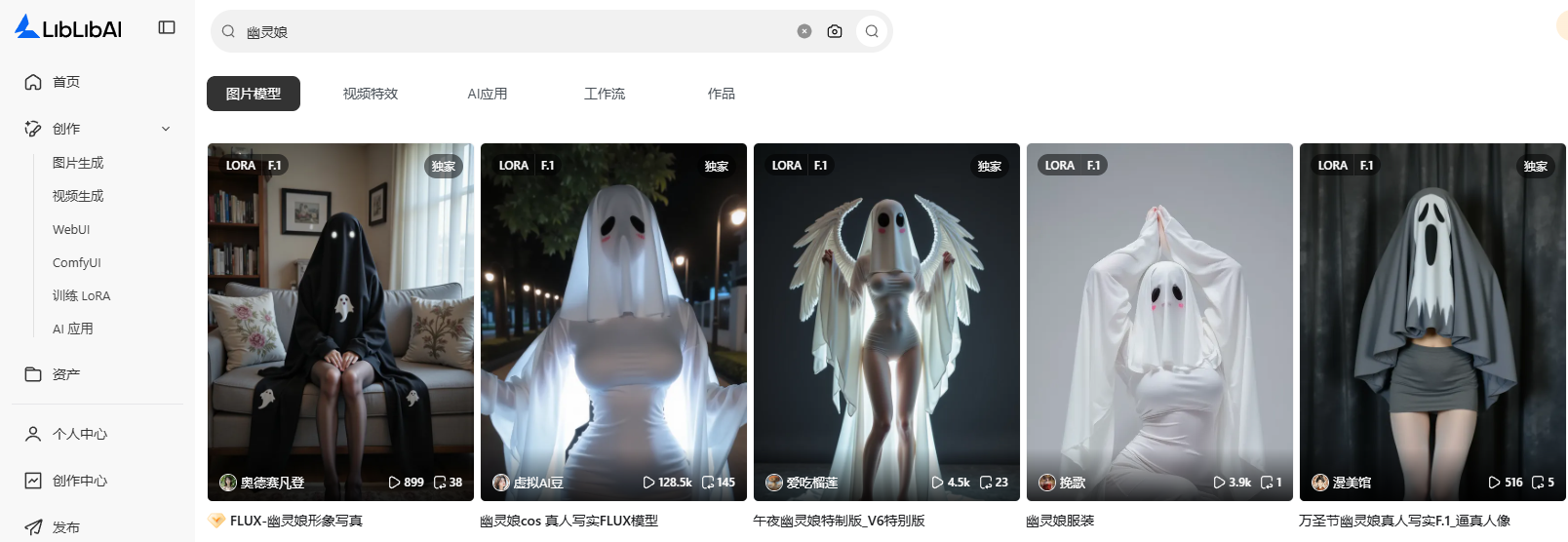The width and height of the screenshot is (1568, 542).
Task: Open 幽灵娘服装 model title link
Action: (x=1060, y=521)
